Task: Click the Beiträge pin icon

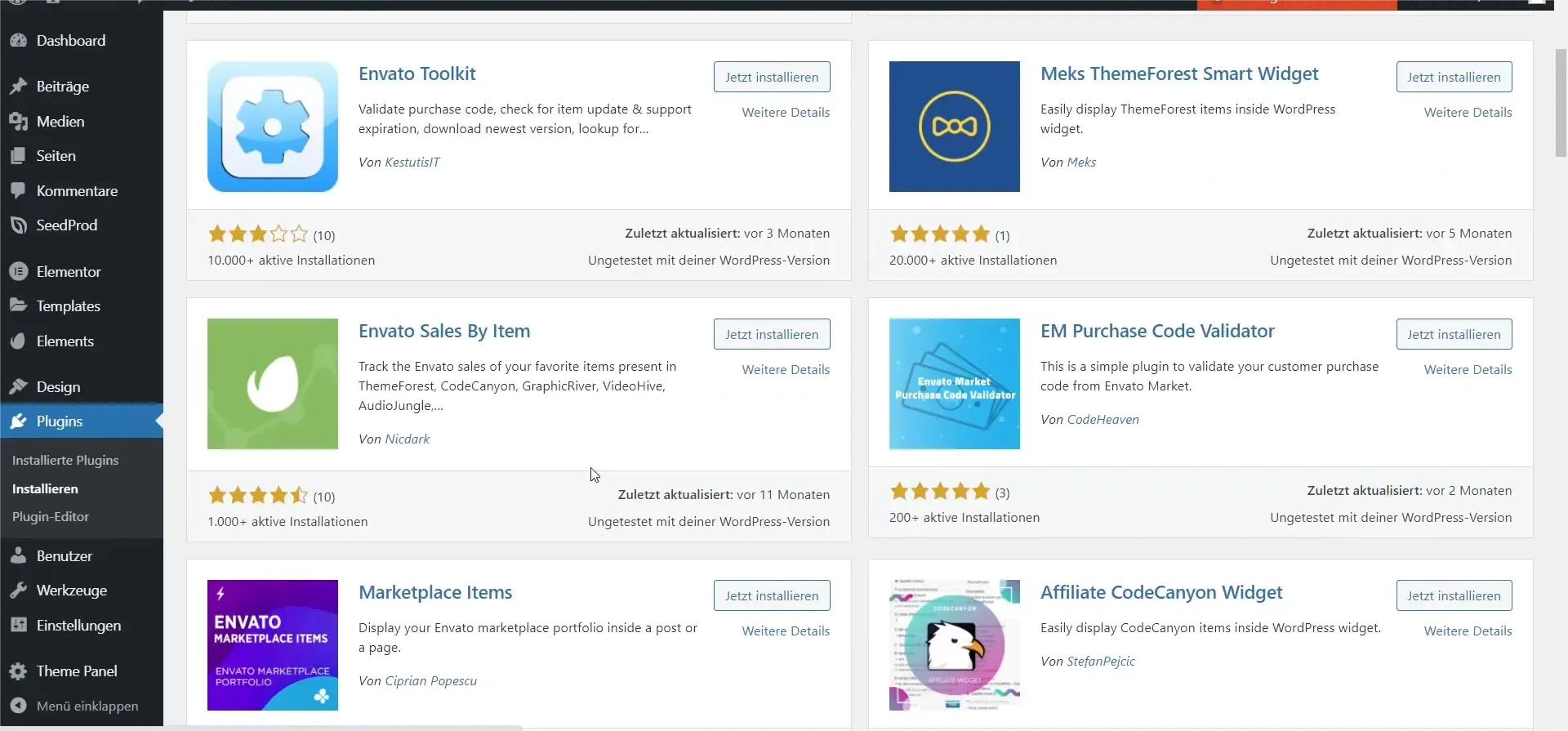Action: [x=18, y=87]
